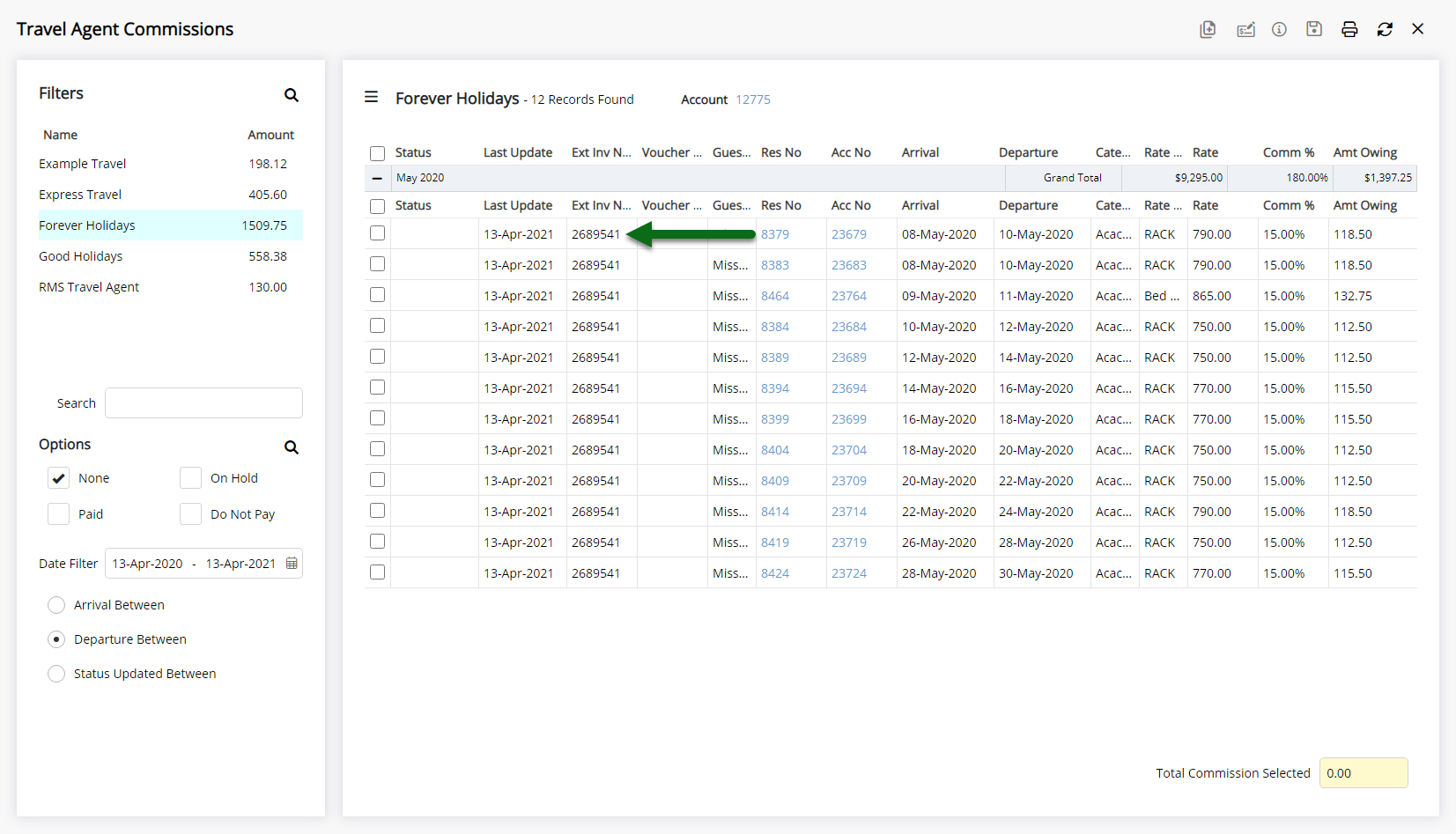Click the 1509.75 amount for Forever Holidays

[x=264, y=225]
